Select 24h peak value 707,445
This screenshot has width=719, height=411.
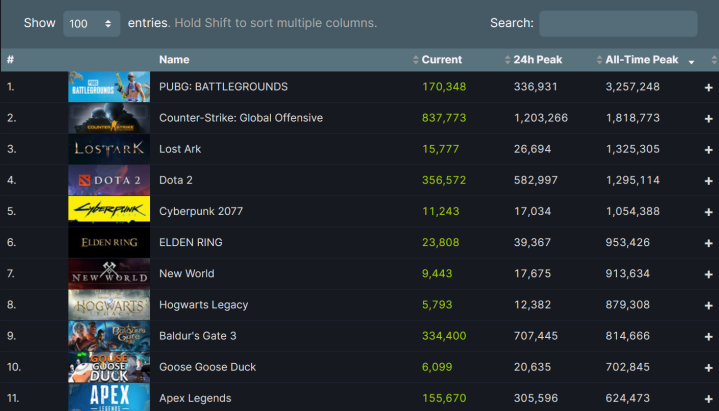click(x=536, y=336)
